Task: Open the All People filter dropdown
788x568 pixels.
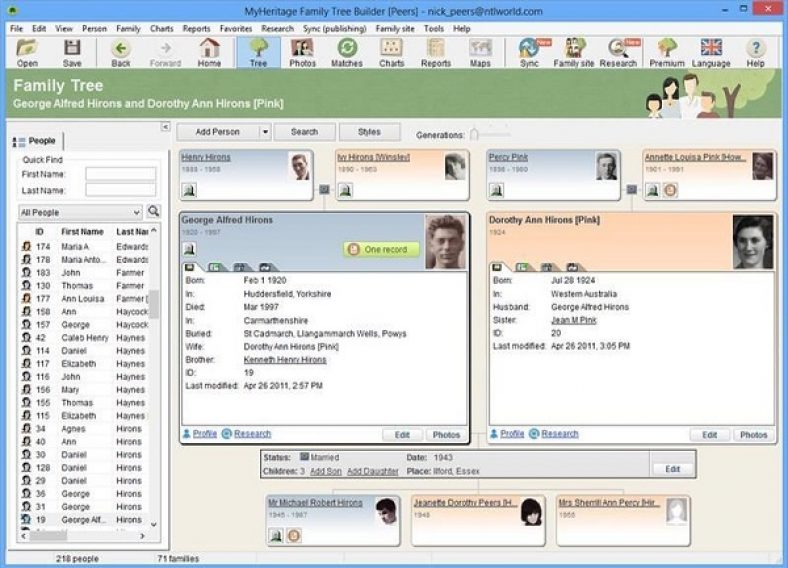Action: [x=80, y=212]
